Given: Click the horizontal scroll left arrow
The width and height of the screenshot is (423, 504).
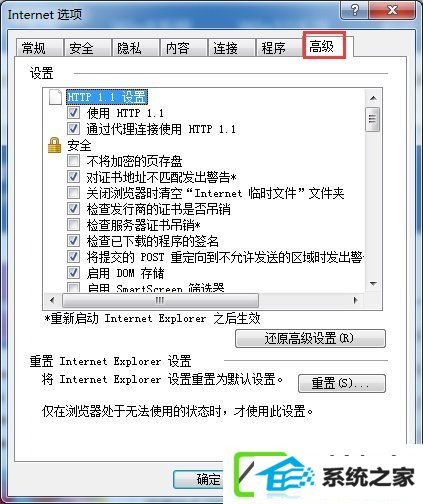Looking at the screenshot, I should point(52,300).
